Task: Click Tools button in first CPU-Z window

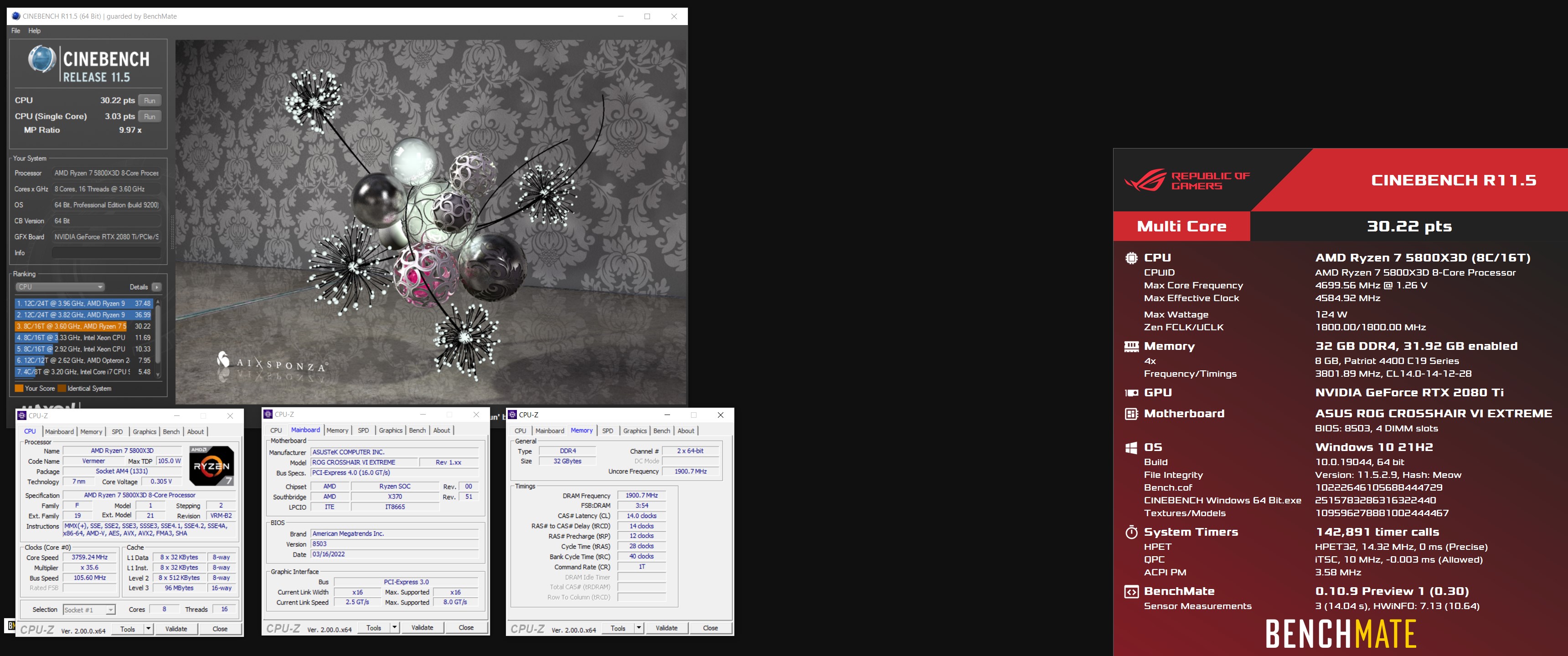Action: (x=128, y=629)
